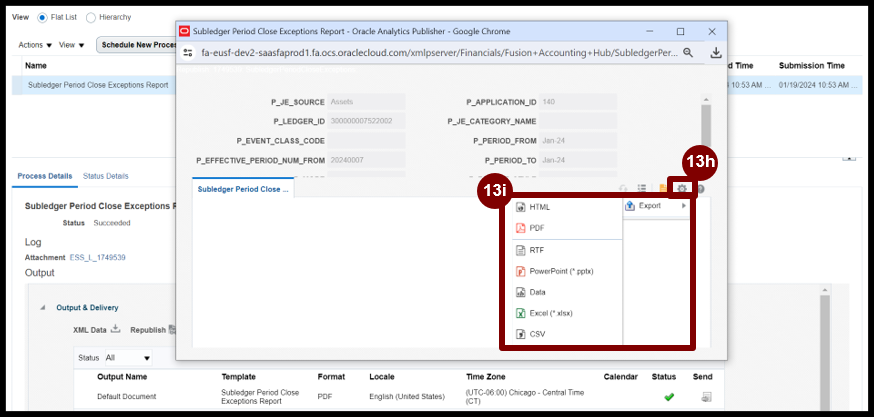This screenshot has height=417, width=874.
Task: Click the list view icon in Publisher toolbar
Action: pyautogui.click(x=642, y=189)
